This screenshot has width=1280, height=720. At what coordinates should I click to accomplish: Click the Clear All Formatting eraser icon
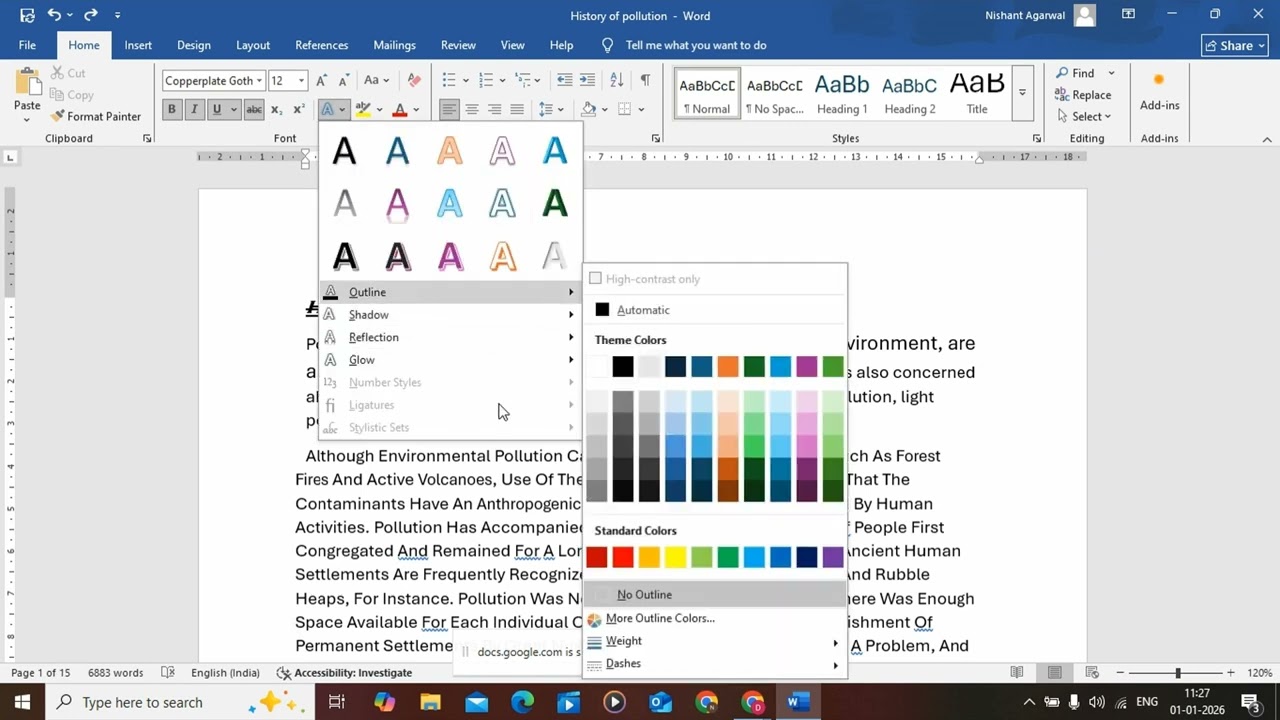click(414, 81)
